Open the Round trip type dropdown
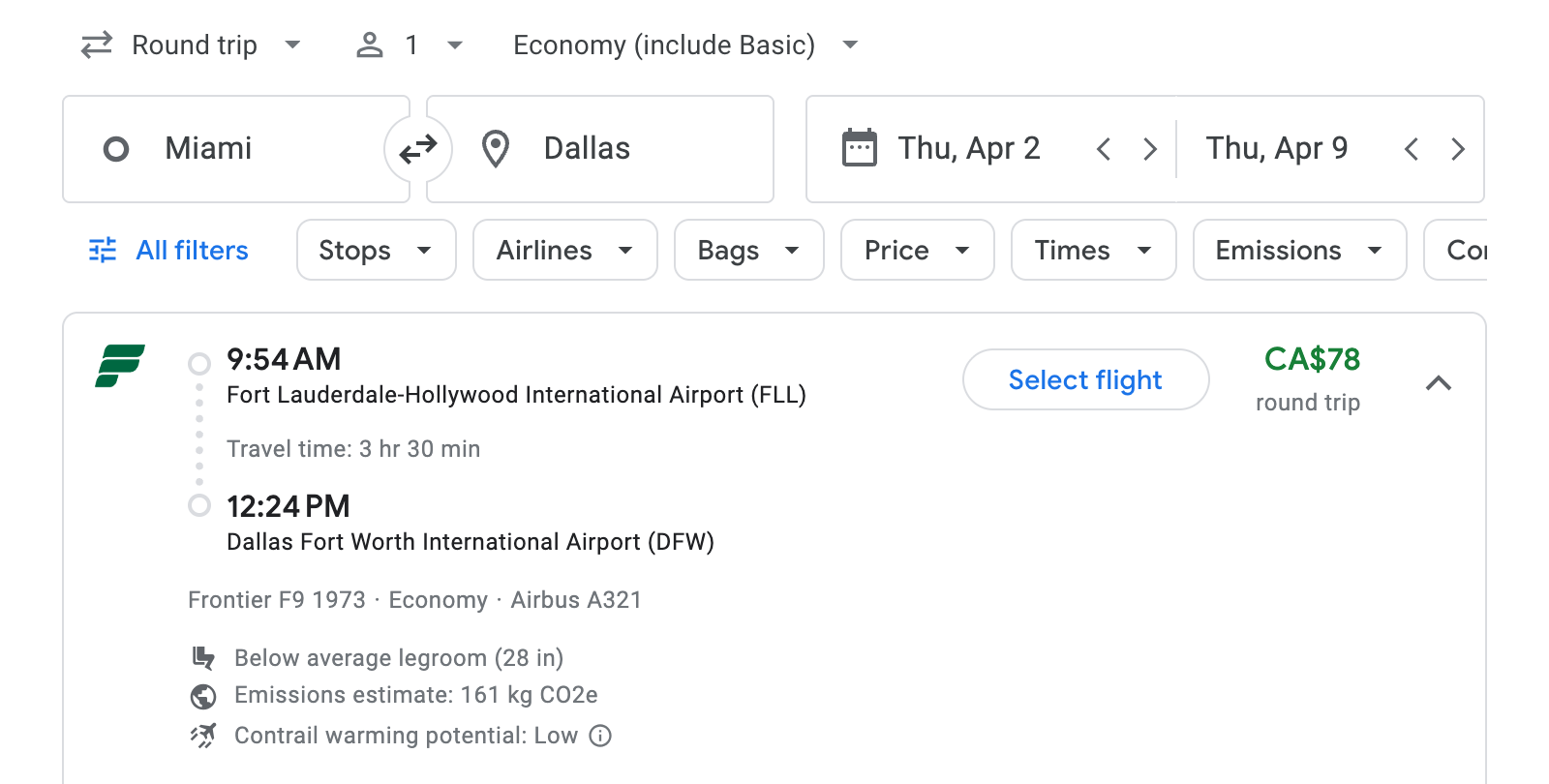 pos(192,45)
